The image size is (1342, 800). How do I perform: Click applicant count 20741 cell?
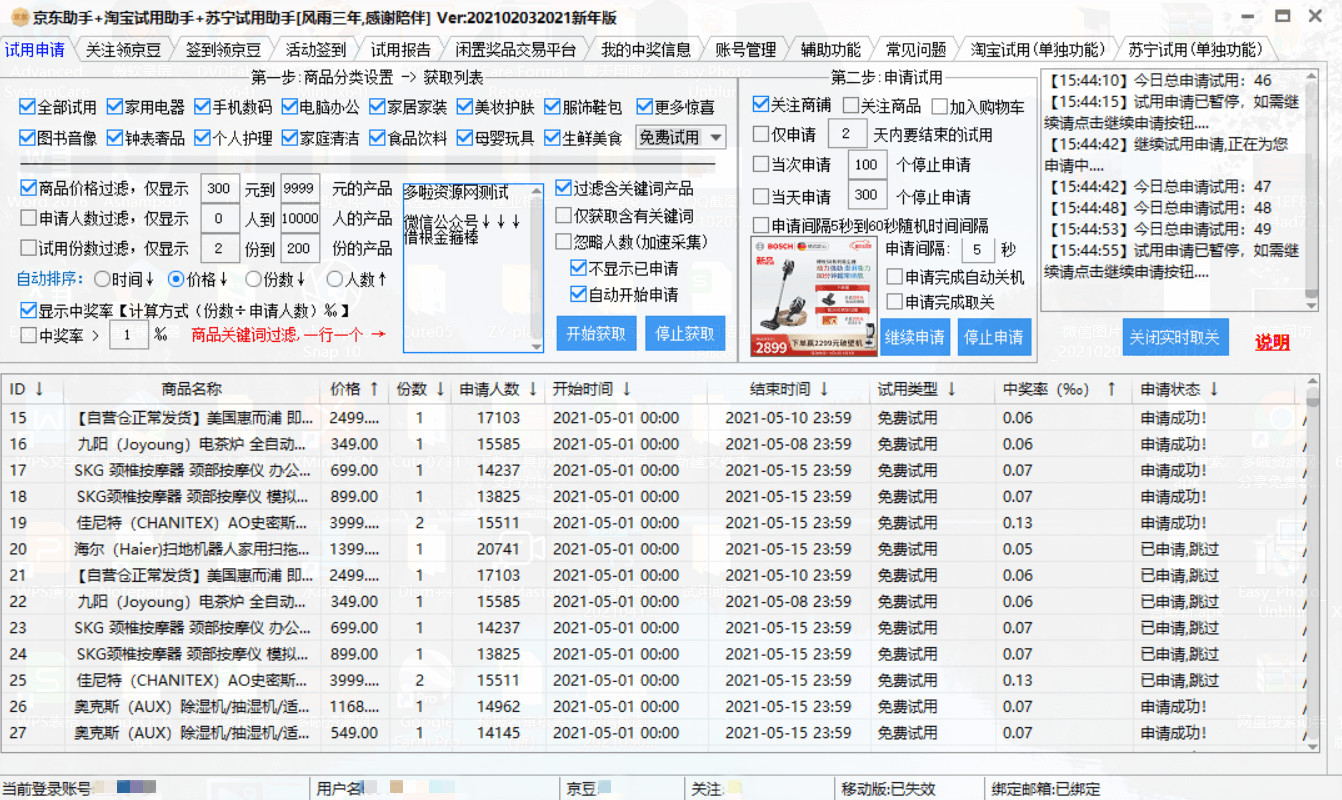click(498, 549)
